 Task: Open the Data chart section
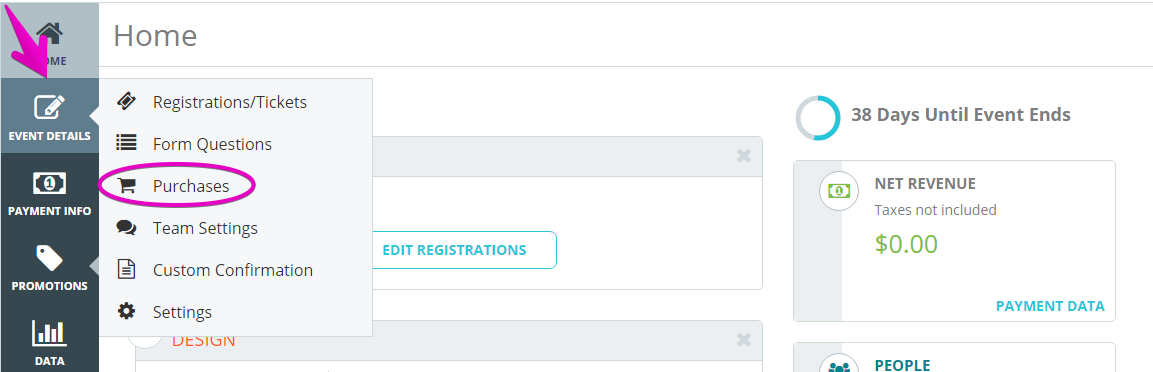49,341
